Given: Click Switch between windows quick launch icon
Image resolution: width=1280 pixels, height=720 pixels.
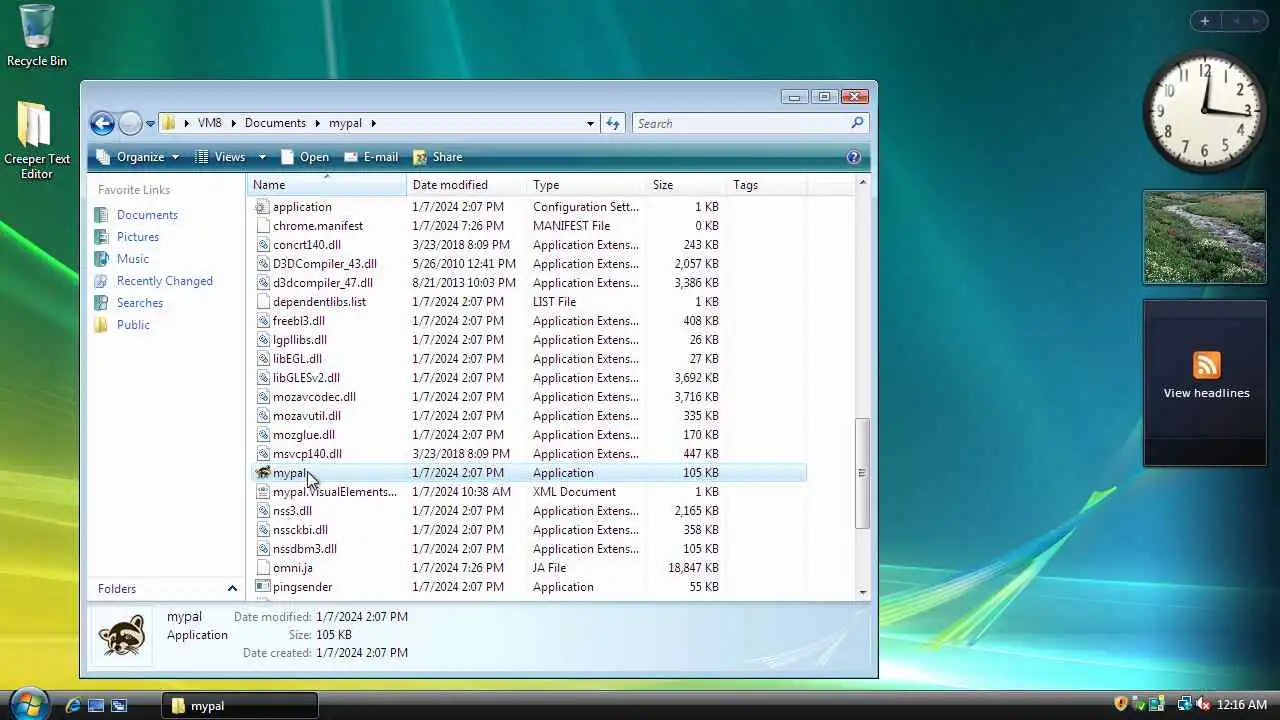Looking at the screenshot, I should tap(119, 705).
